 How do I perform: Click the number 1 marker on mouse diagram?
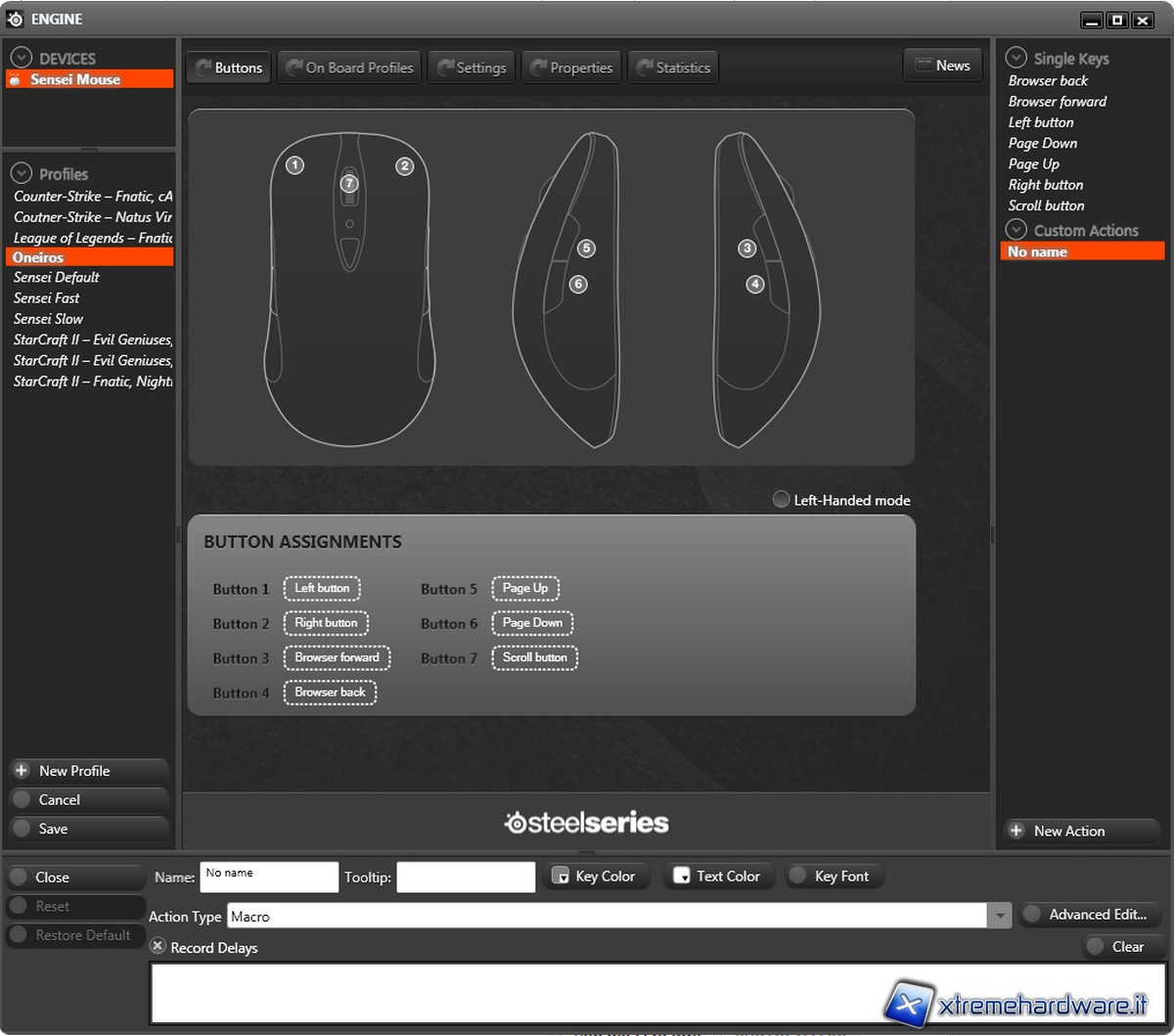pos(295,165)
